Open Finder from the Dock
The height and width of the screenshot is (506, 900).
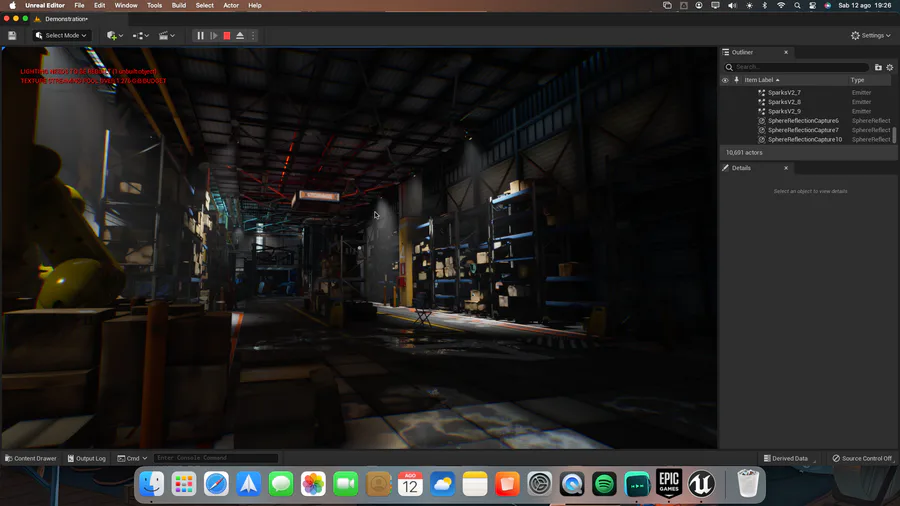tap(152, 484)
